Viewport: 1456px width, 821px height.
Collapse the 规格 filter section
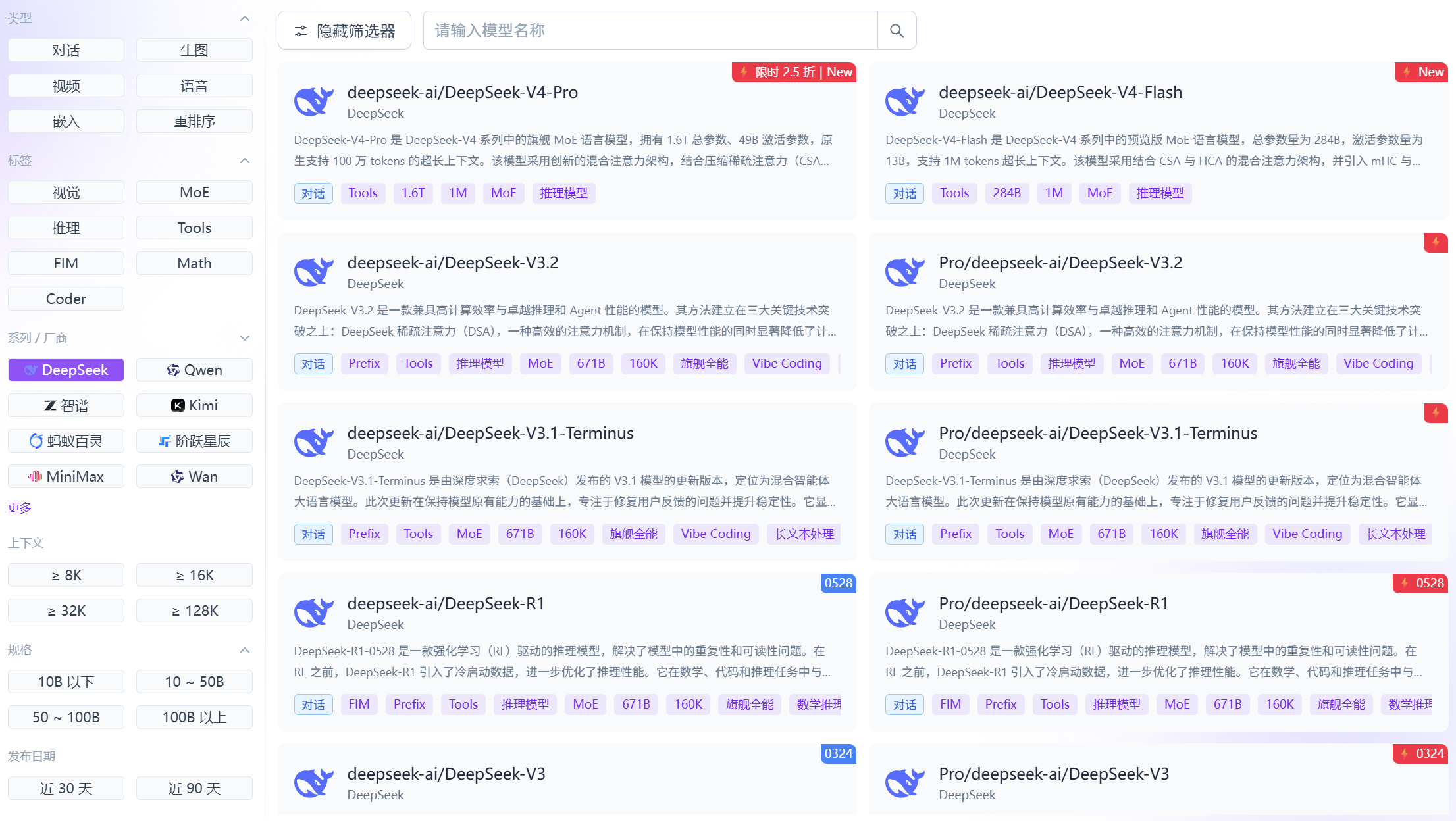pyautogui.click(x=245, y=650)
